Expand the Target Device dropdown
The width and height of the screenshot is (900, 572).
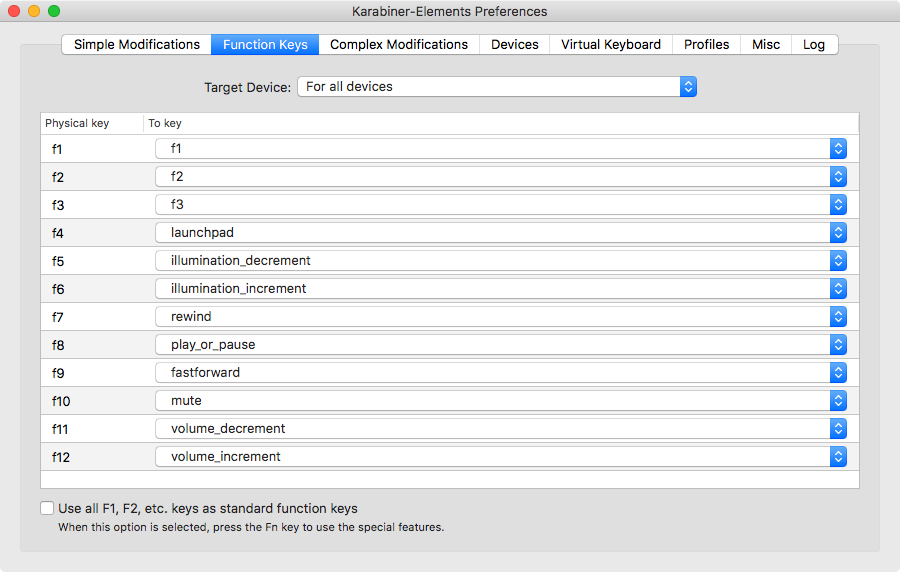click(x=496, y=87)
